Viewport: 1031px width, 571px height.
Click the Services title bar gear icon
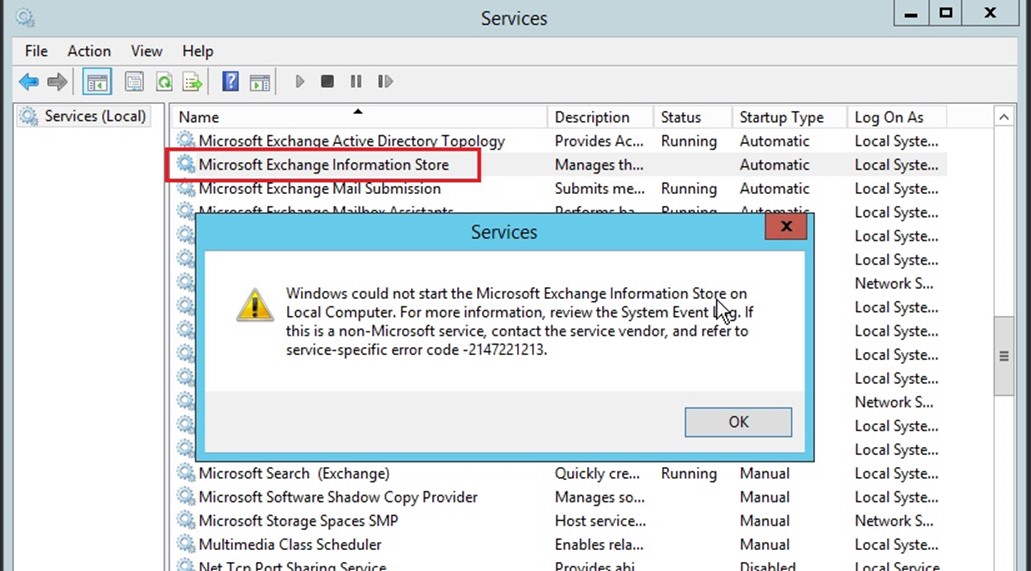25,17
